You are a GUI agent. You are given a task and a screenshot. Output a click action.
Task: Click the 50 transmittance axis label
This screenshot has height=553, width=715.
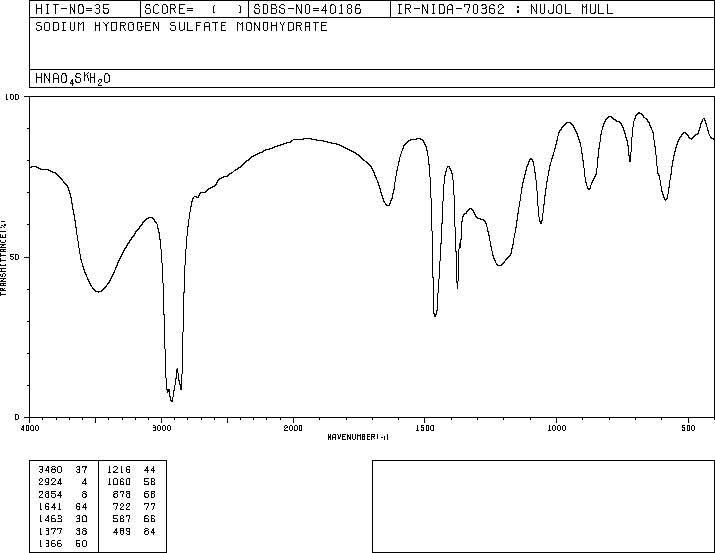pyautogui.click(x=15, y=257)
